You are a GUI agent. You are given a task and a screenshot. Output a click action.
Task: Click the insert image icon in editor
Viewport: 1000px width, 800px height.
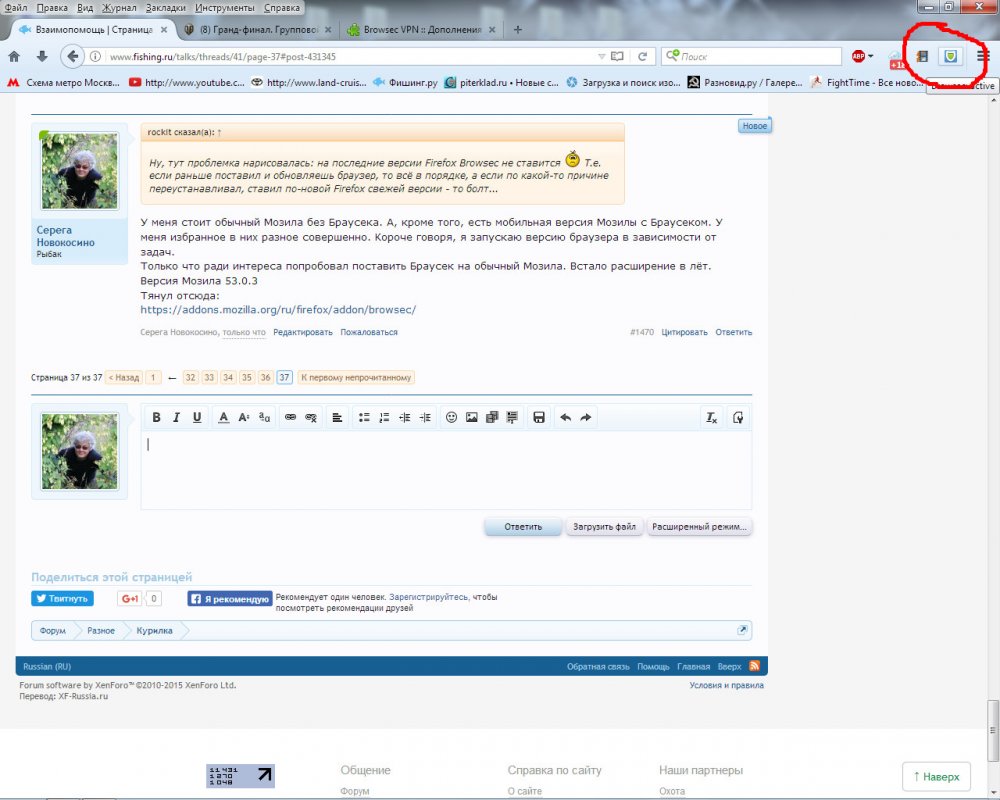[471, 417]
